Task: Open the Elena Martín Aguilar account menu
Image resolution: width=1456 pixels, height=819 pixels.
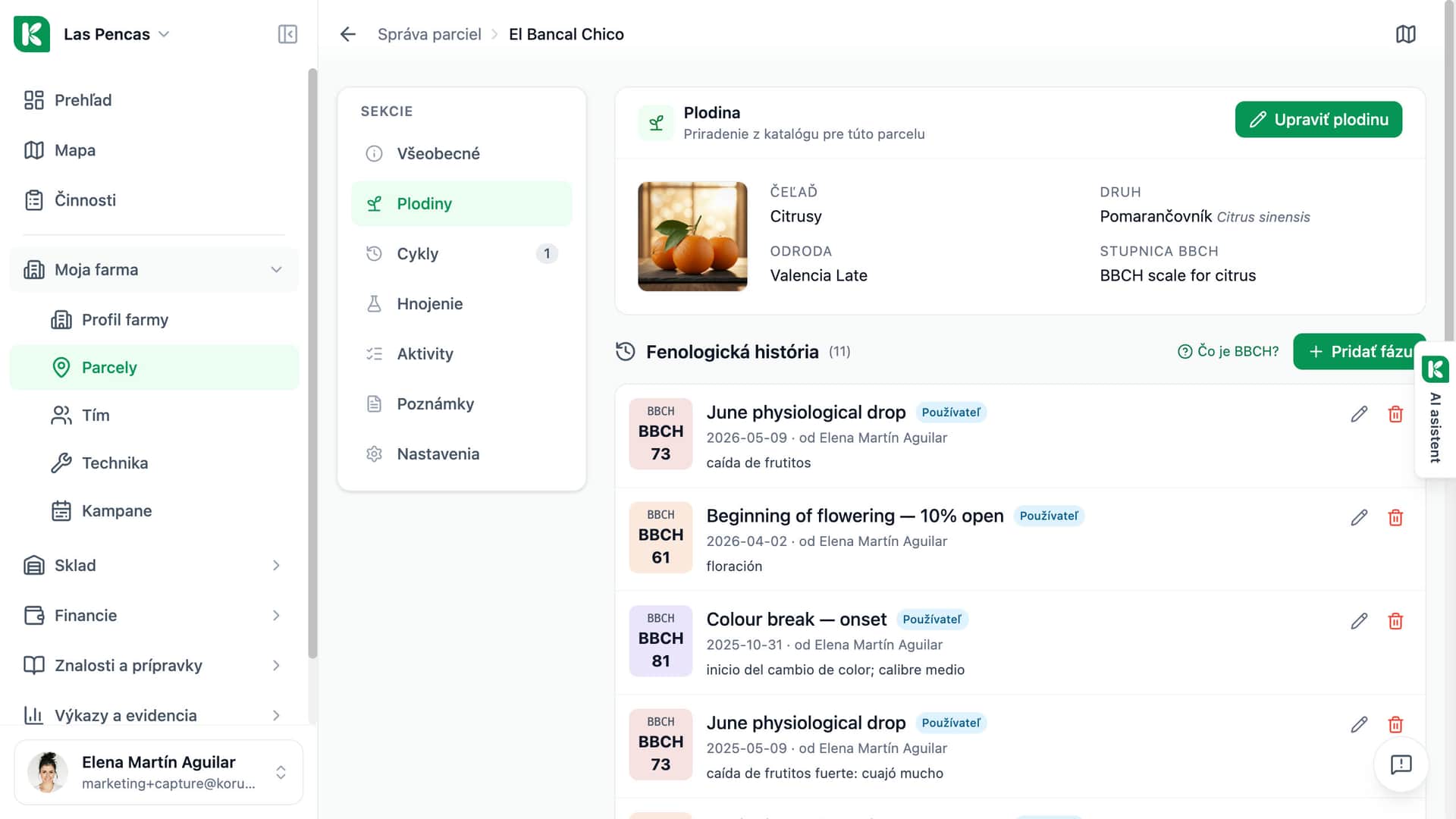Action: [158, 772]
